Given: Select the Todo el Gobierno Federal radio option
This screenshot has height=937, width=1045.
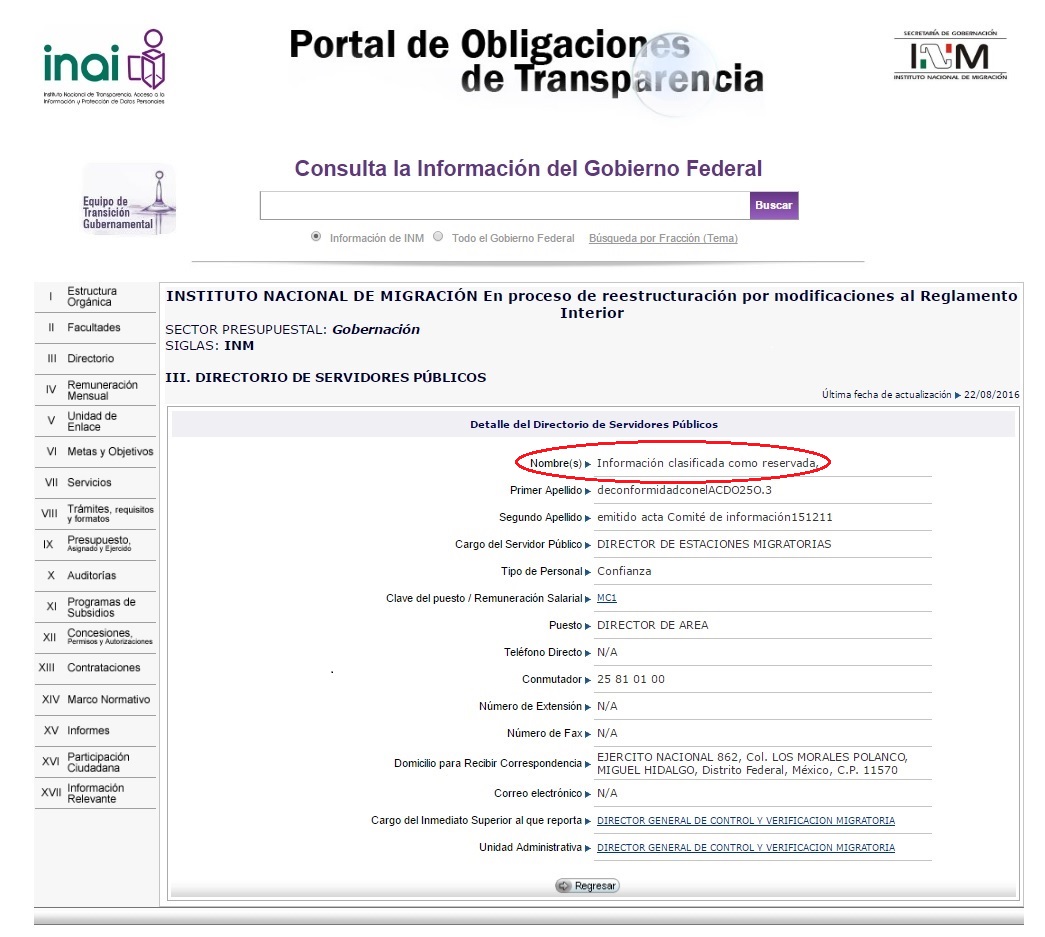Looking at the screenshot, I should [438, 237].
